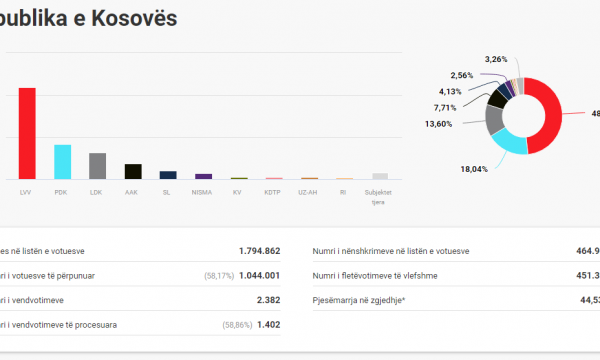Click Pjesëmarrja në zgjedhje row
600x360 pixels.
click(456, 300)
